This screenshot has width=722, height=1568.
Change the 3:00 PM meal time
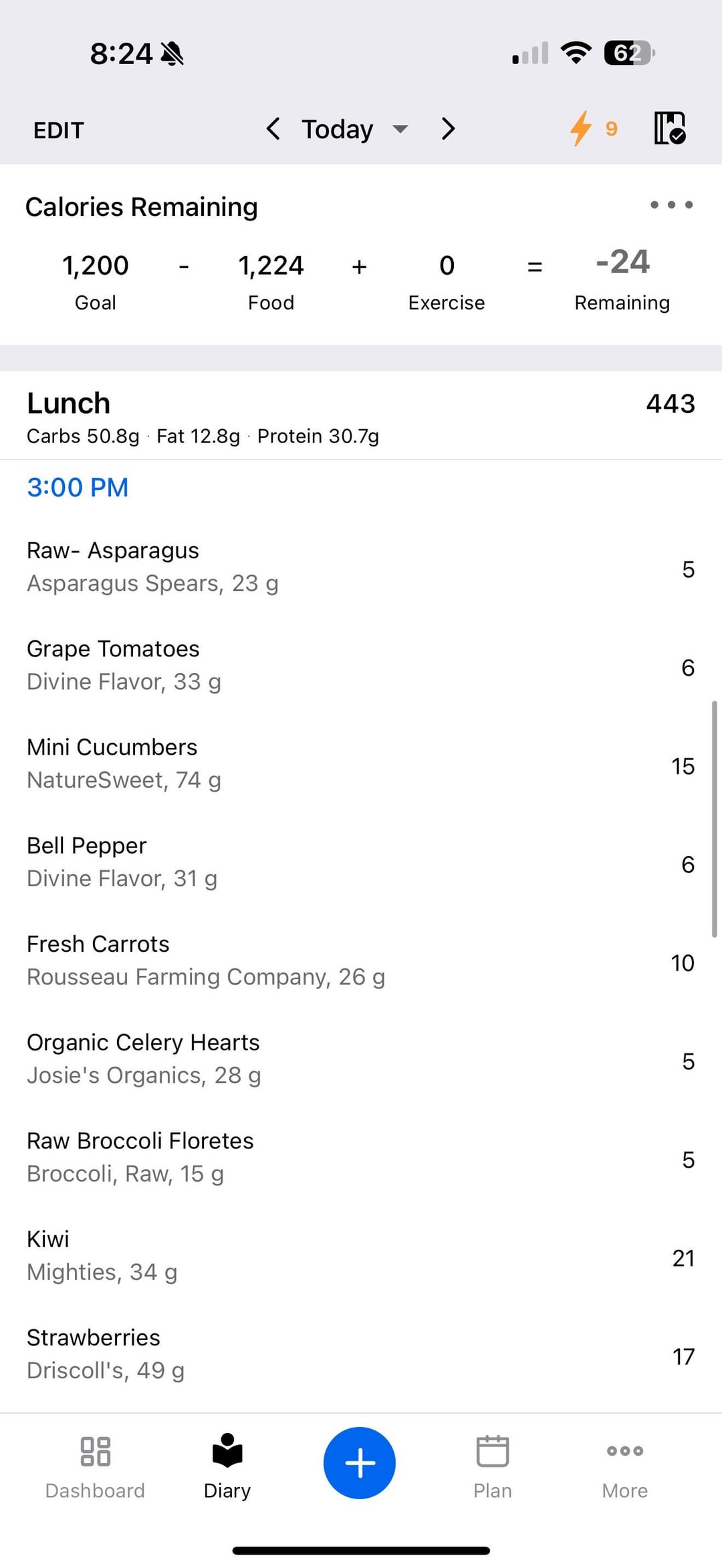78,487
